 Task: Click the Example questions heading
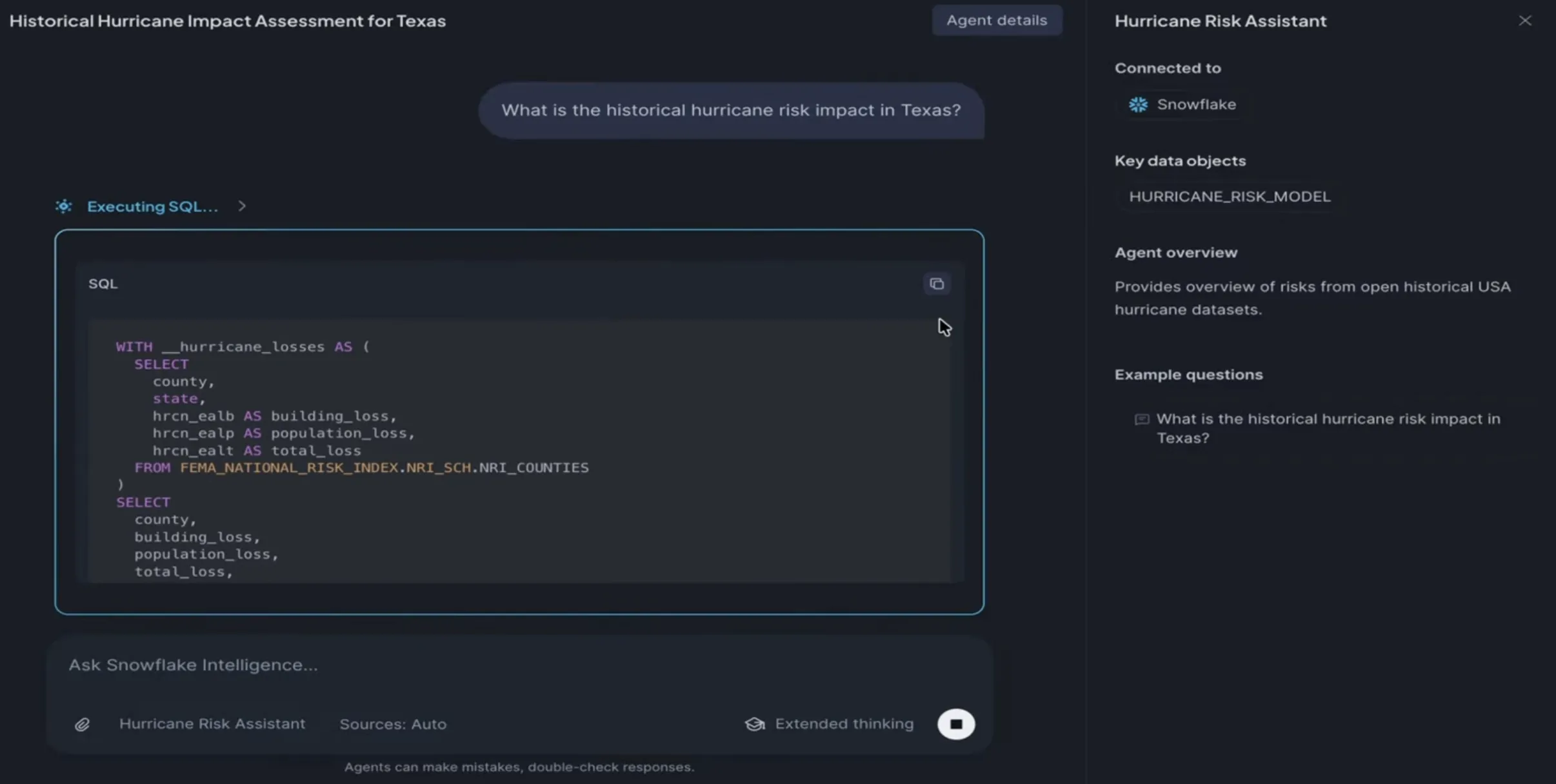[x=1189, y=375]
